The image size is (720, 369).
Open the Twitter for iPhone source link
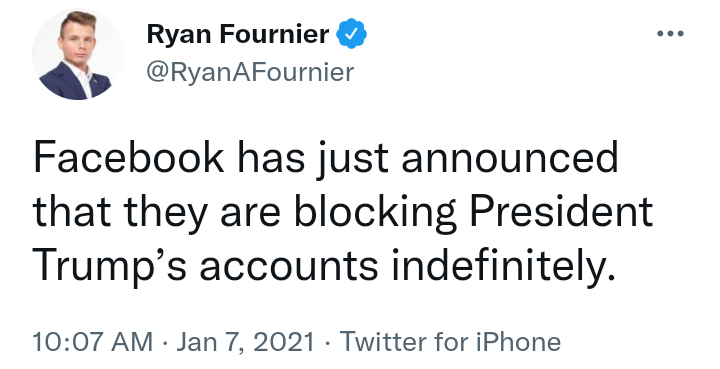(x=450, y=342)
